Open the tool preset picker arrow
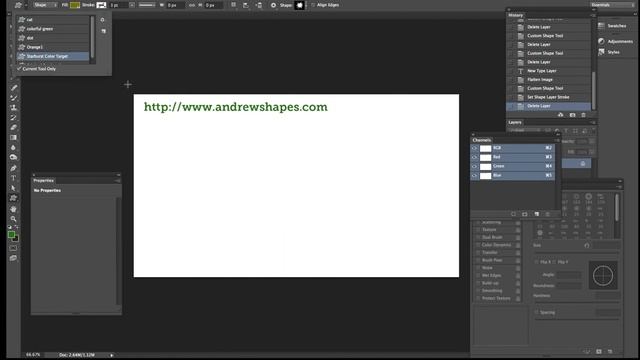 coord(26,5)
